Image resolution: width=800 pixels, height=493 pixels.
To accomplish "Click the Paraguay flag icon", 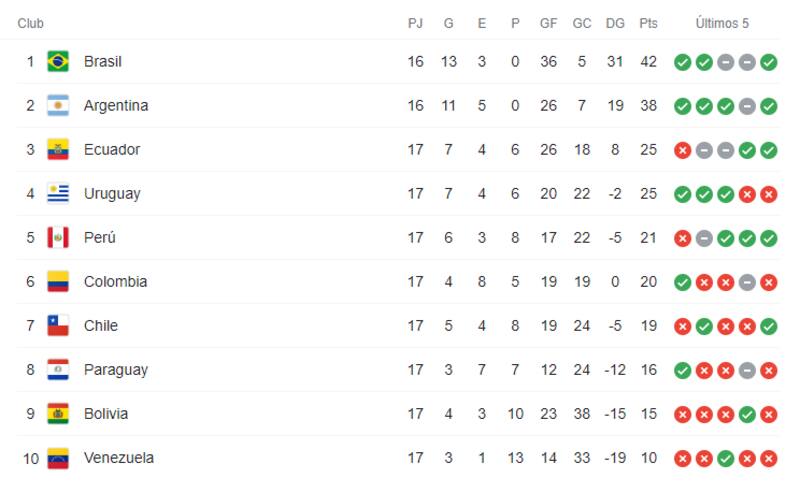I will [x=58, y=370].
